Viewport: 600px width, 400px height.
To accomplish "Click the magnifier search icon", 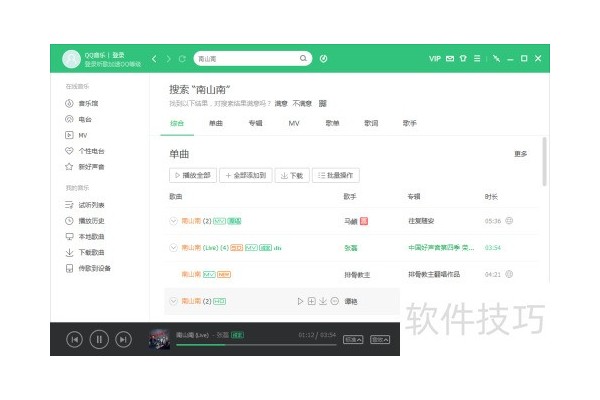I will click(303, 58).
